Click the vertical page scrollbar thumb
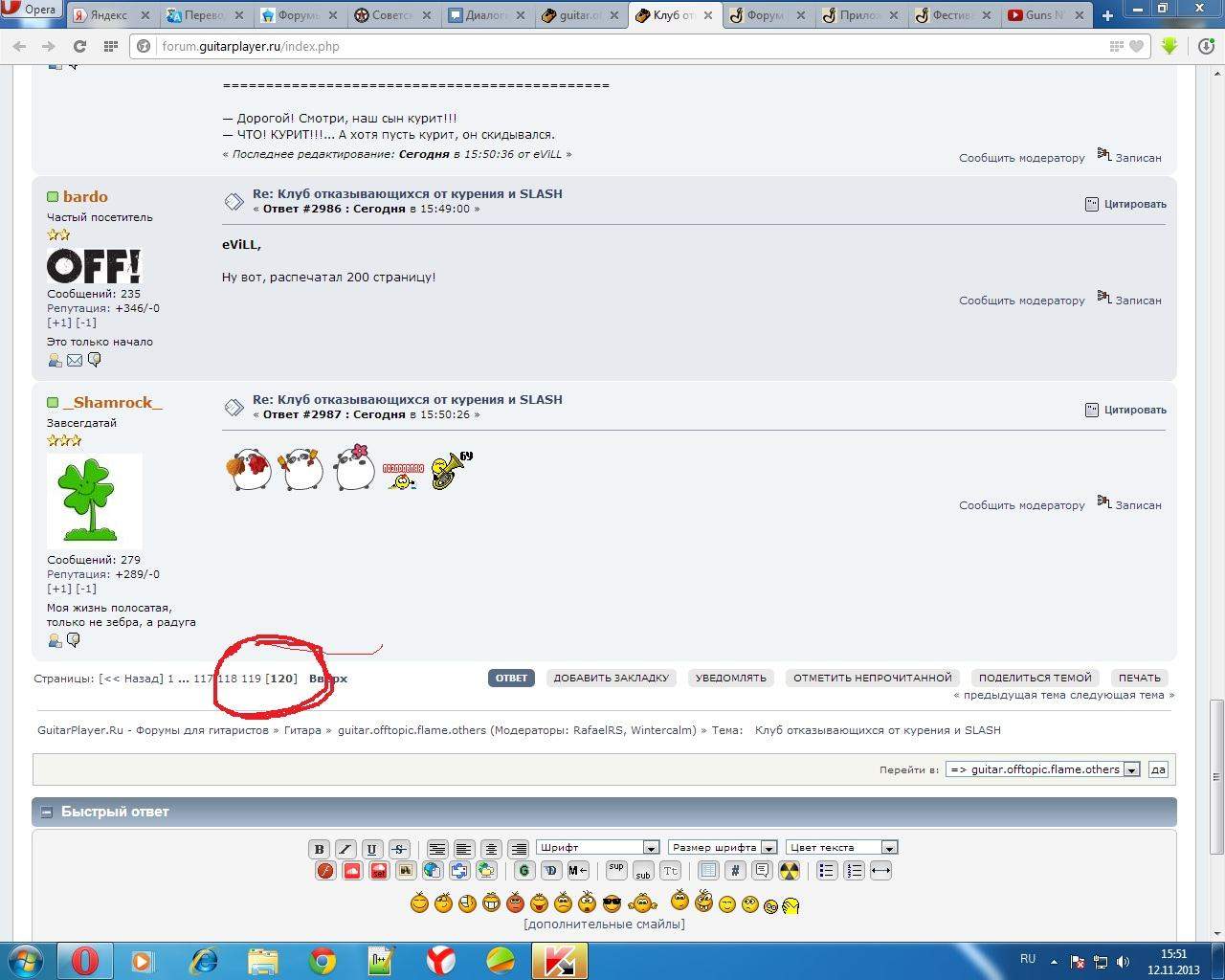The height and width of the screenshot is (980, 1225). pyautogui.click(x=1216, y=776)
